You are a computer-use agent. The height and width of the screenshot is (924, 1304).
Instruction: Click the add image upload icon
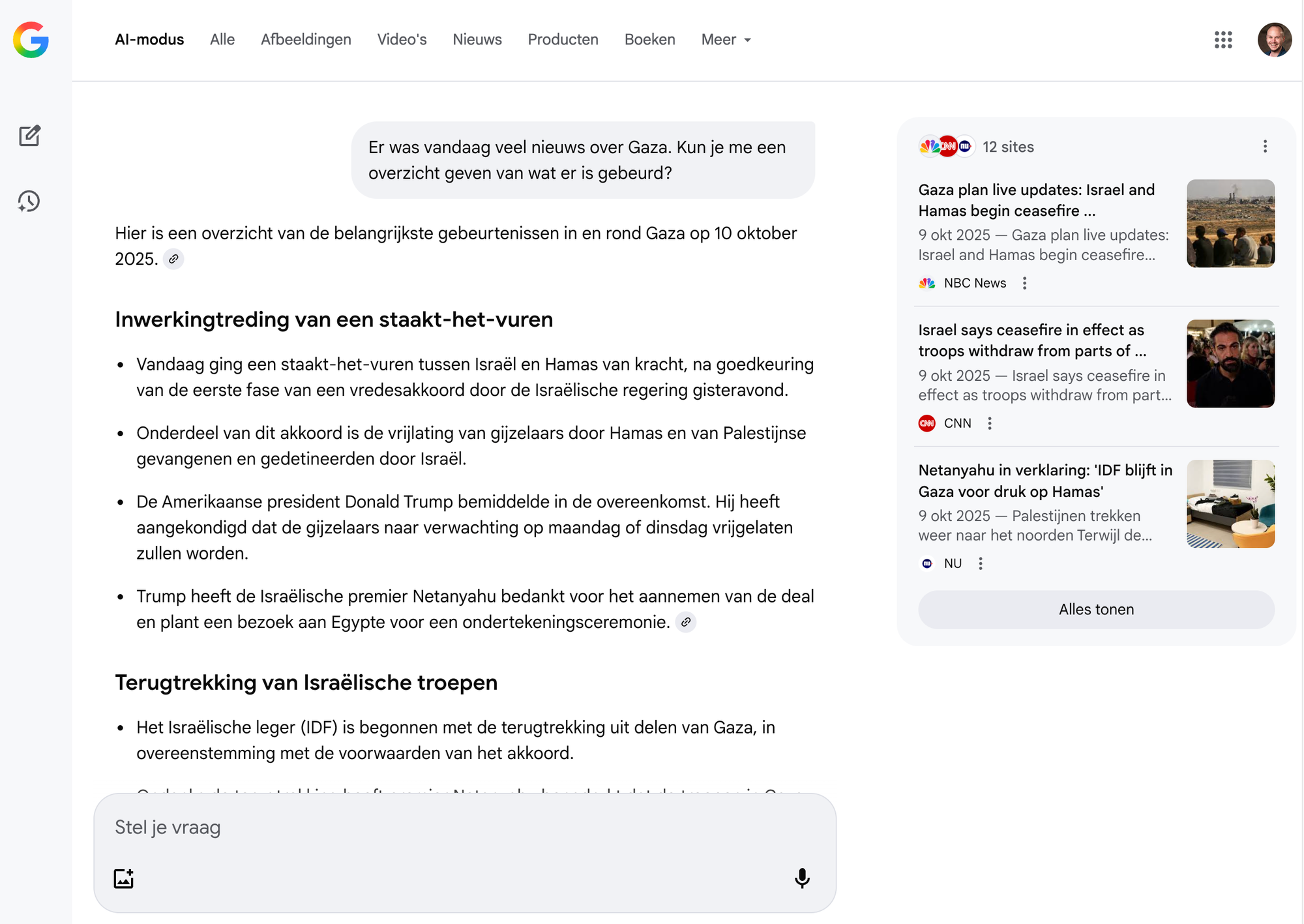[124, 878]
